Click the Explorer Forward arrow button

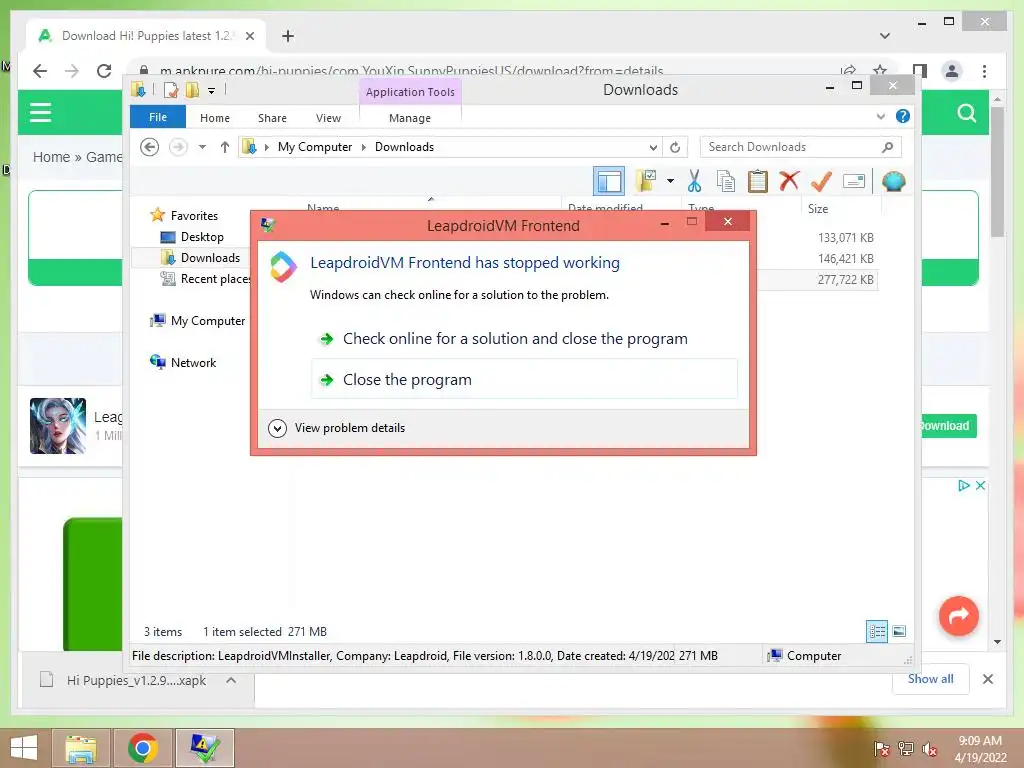[178, 147]
